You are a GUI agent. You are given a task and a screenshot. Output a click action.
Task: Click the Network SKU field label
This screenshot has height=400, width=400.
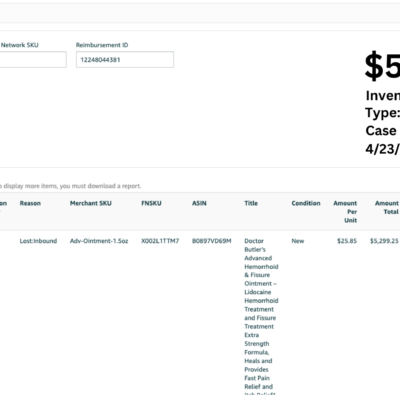pyautogui.click(x=20, y=45)
